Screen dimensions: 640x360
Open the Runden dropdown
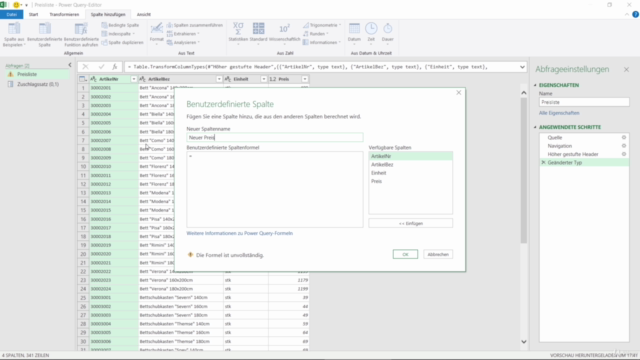coord(316,34)
